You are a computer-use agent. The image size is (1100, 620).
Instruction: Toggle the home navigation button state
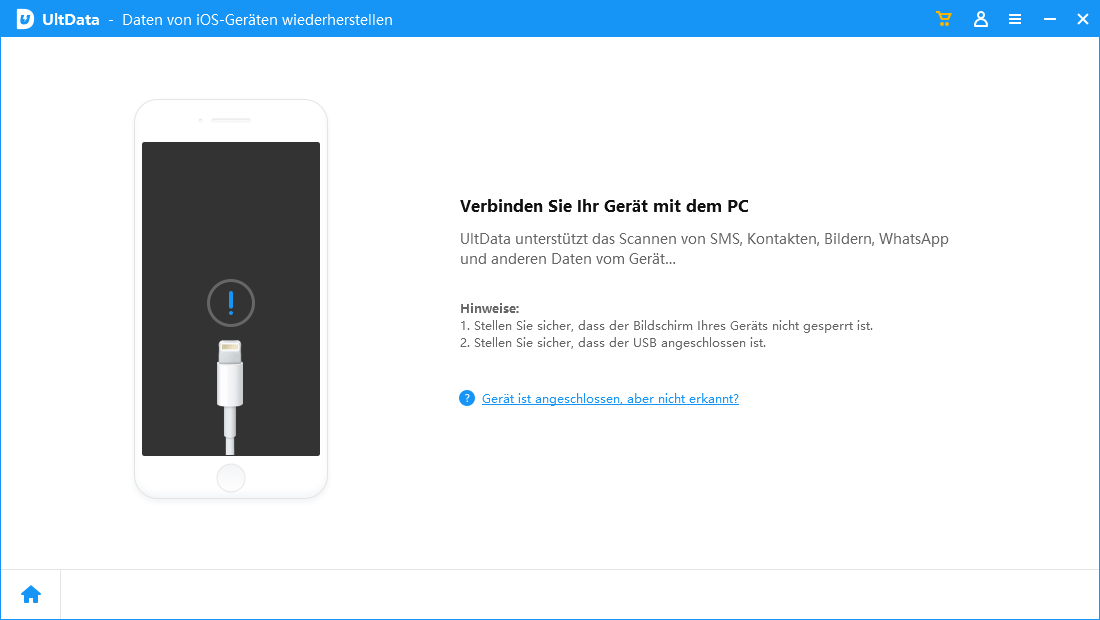coord(30,593)
